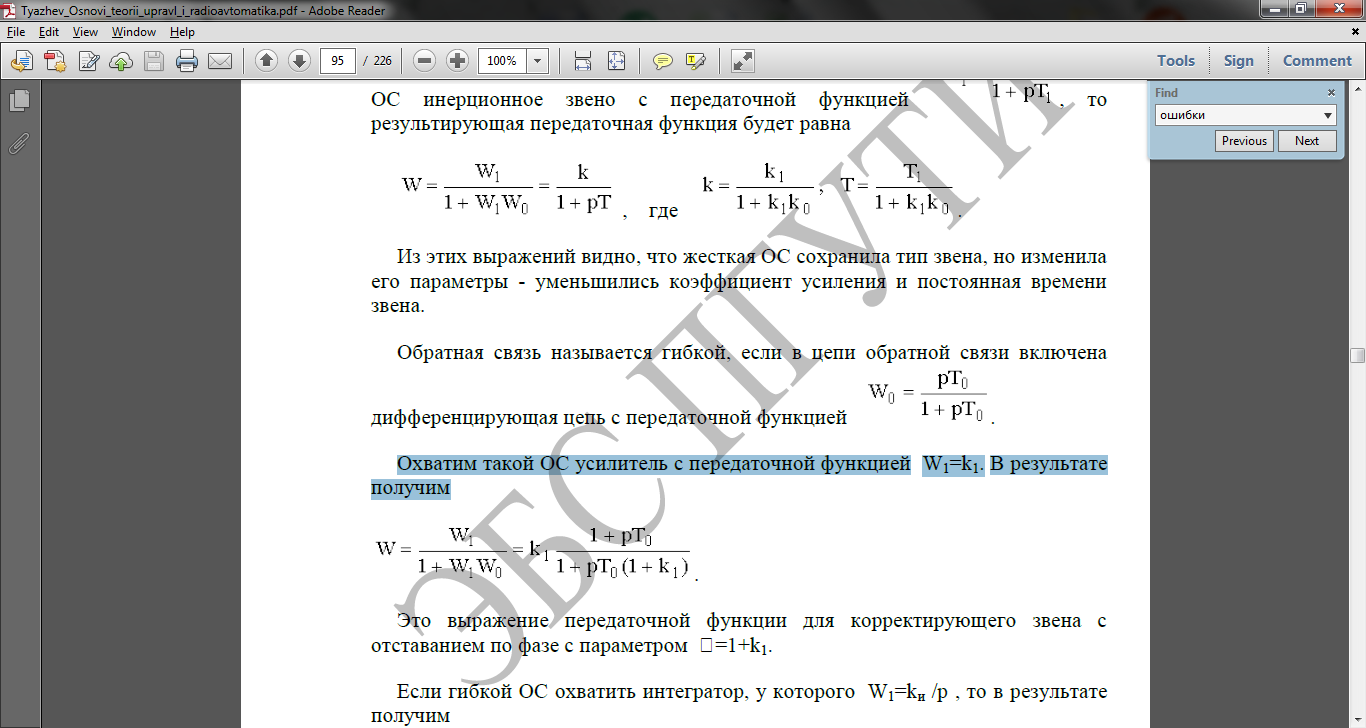Open the Sign pane

click(1238, 61)
